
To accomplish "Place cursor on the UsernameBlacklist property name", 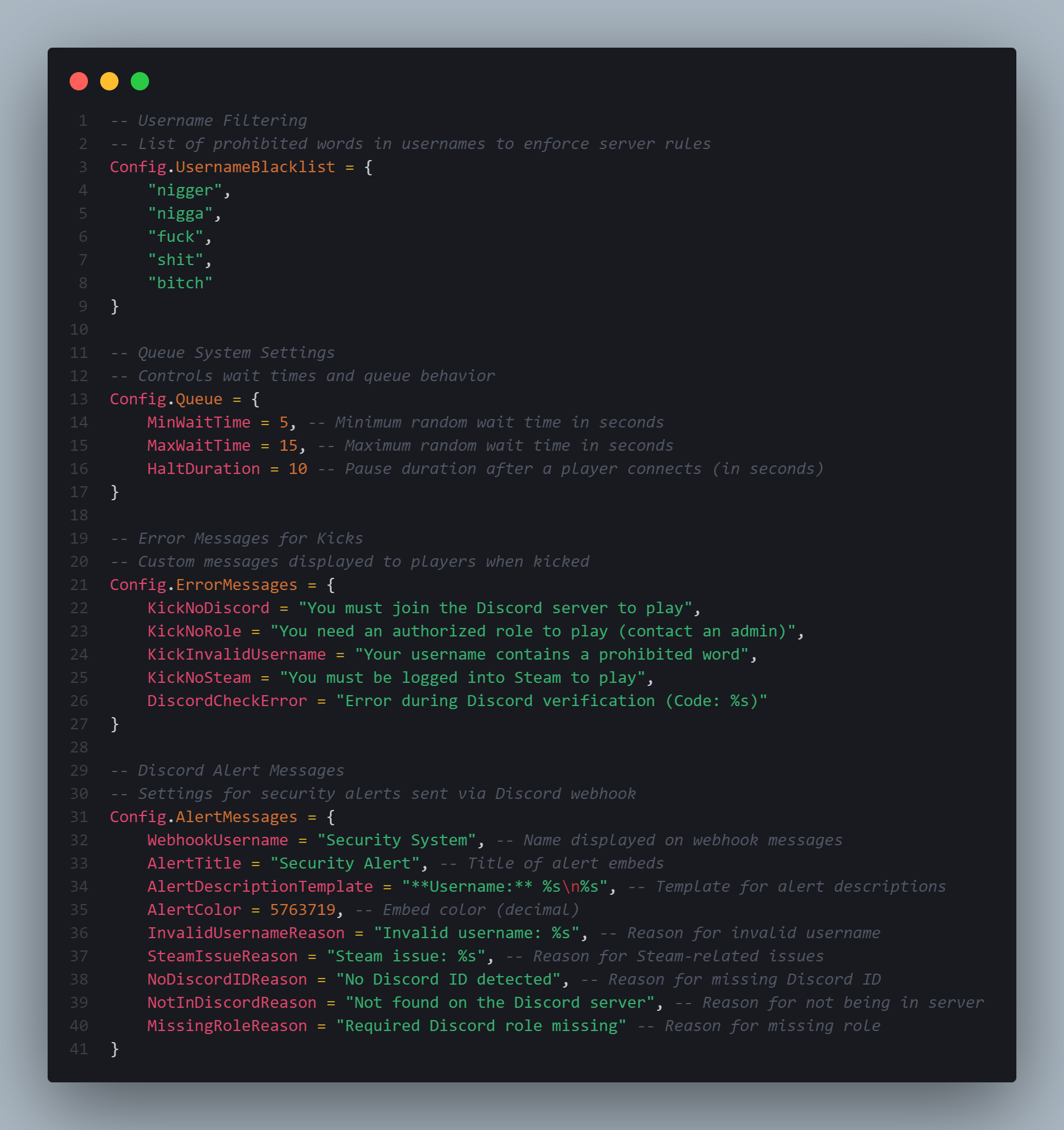I will [x=255, y=167].
